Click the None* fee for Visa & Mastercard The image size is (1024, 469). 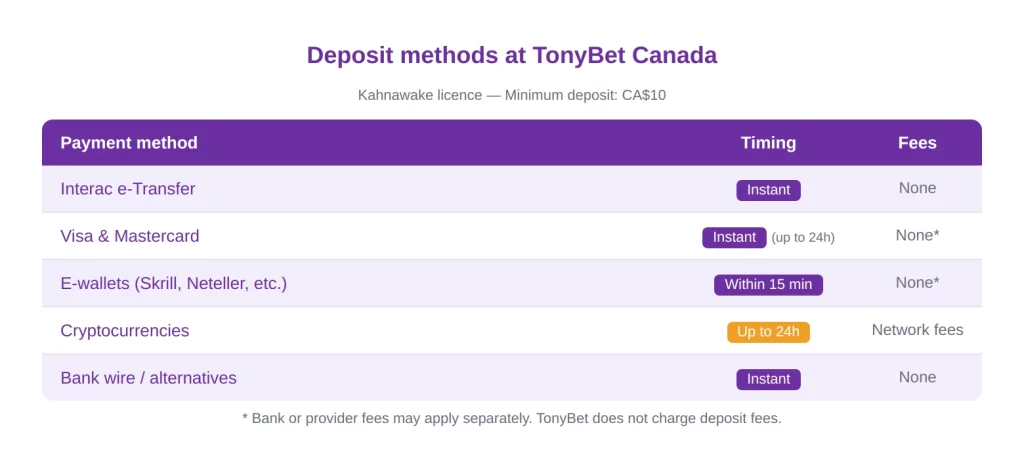pyautogui.click(x=917, y=235)
